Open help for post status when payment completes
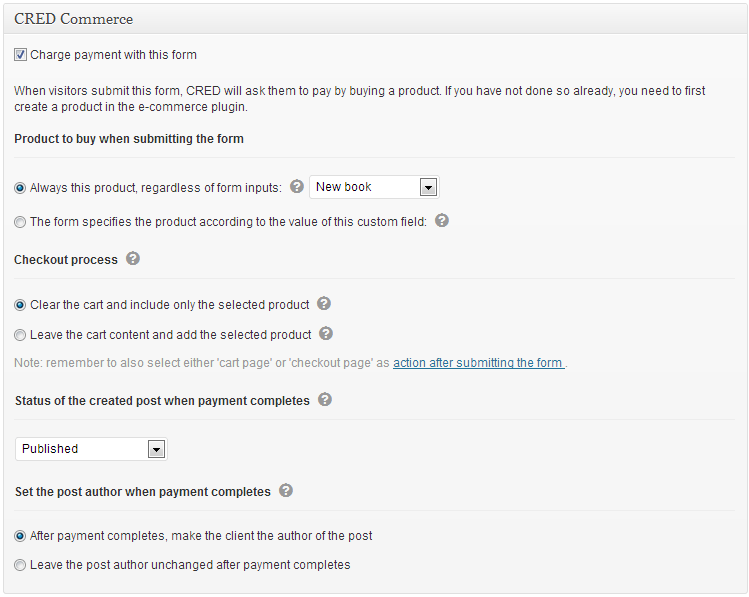This screenshot has height=597, width=749. click(325, 399)
